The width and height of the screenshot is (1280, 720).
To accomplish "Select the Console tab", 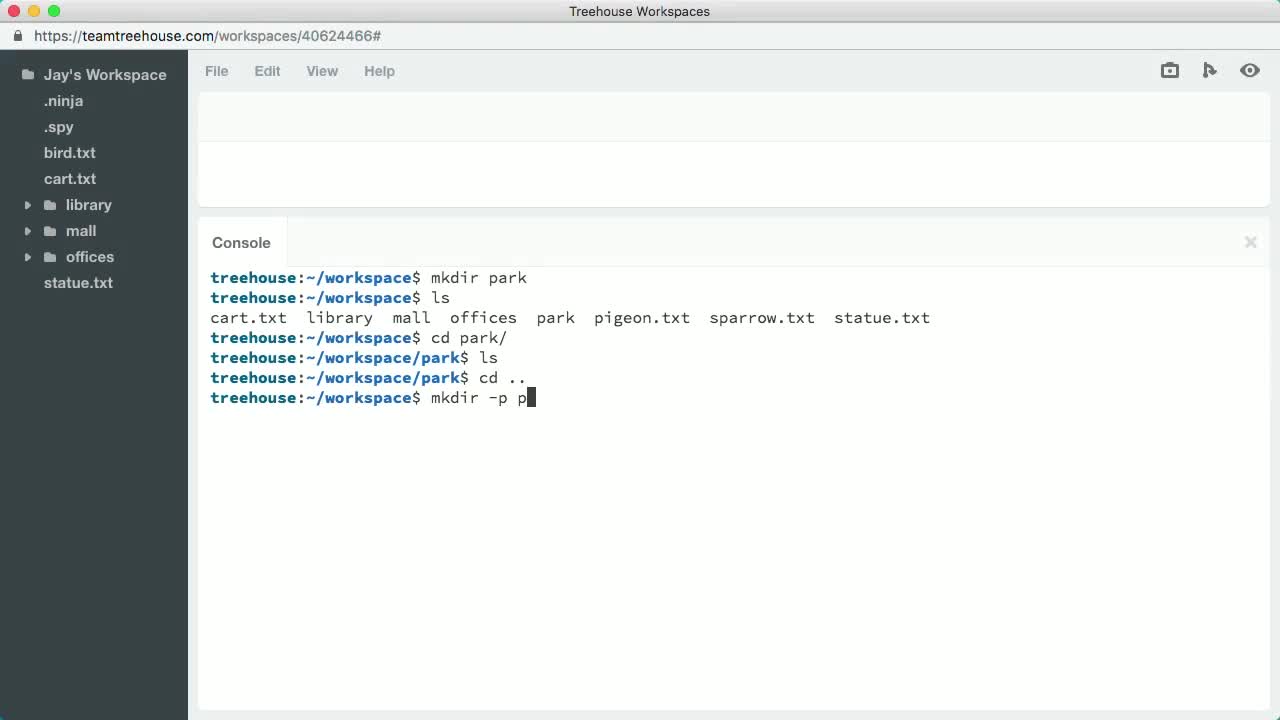I will point(241,243).
